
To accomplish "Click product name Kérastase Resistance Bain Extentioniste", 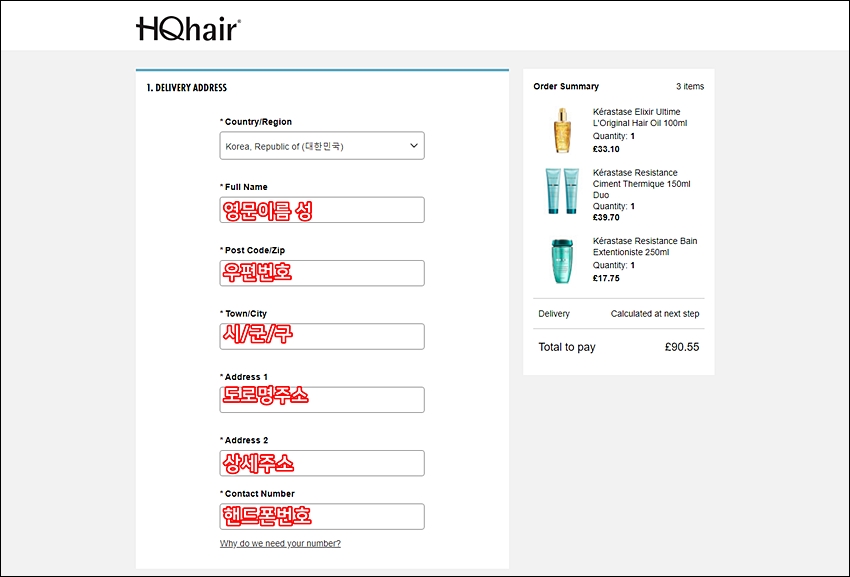I will pyautogui.click(x=645, y=247).
